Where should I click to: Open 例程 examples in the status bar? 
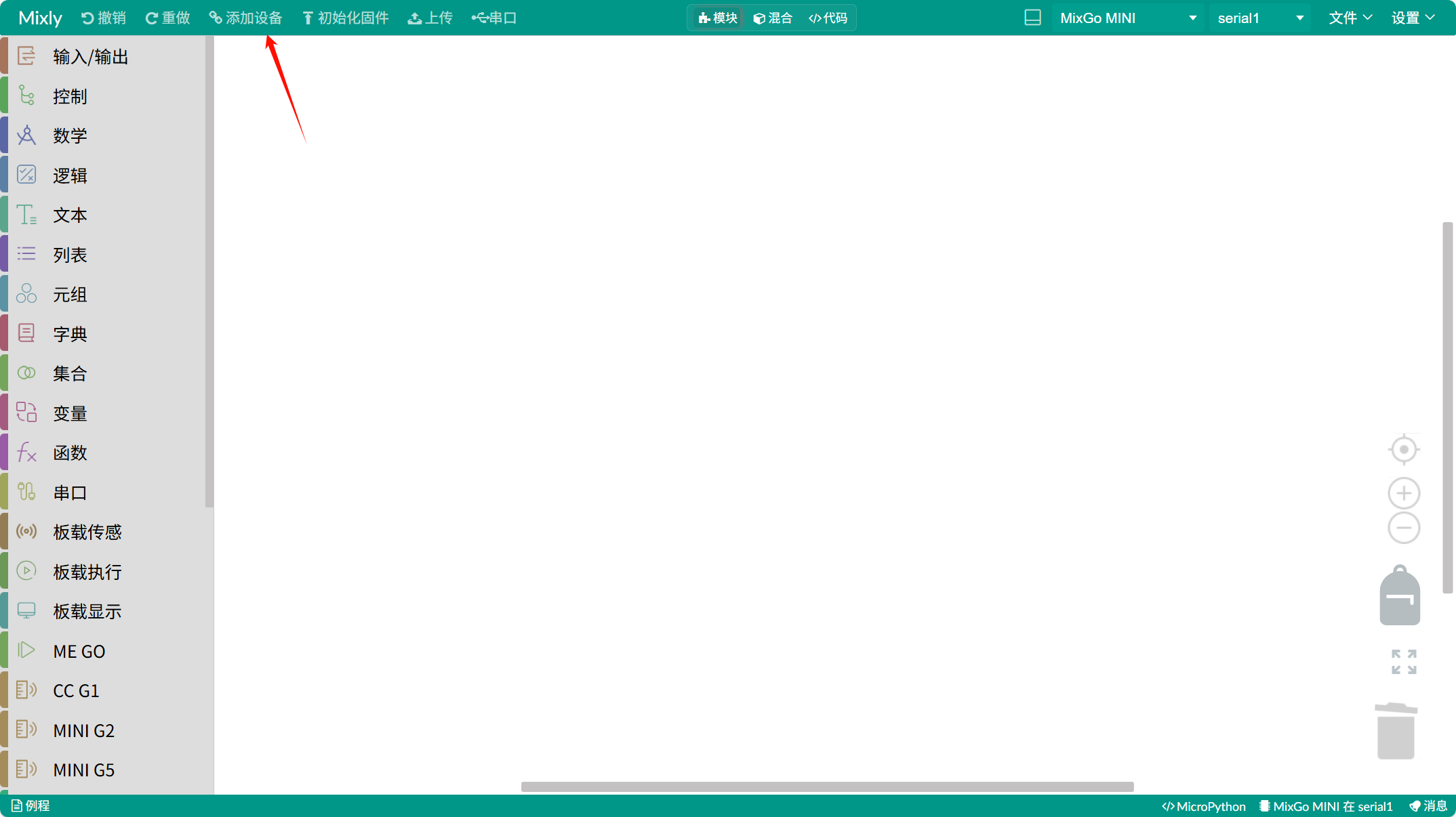31,806
